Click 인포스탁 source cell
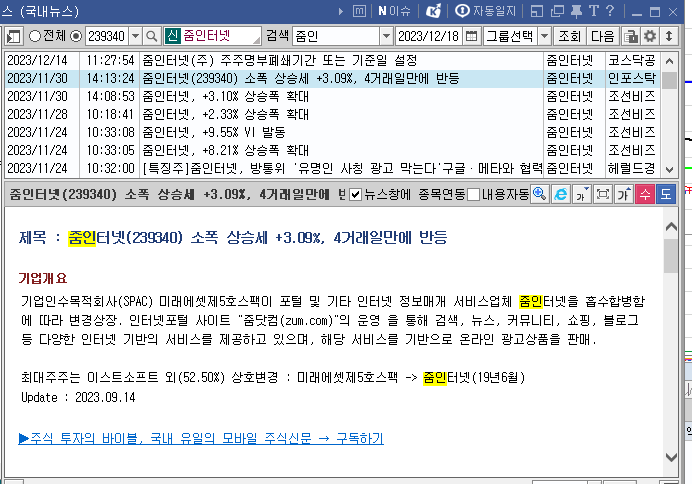 pos(632,79)
